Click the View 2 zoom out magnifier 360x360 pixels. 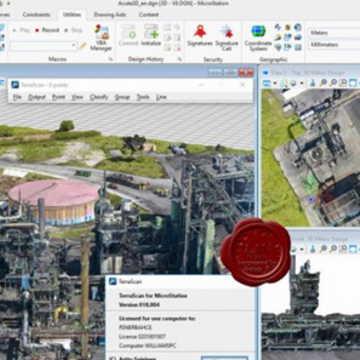tap(333, 83)
